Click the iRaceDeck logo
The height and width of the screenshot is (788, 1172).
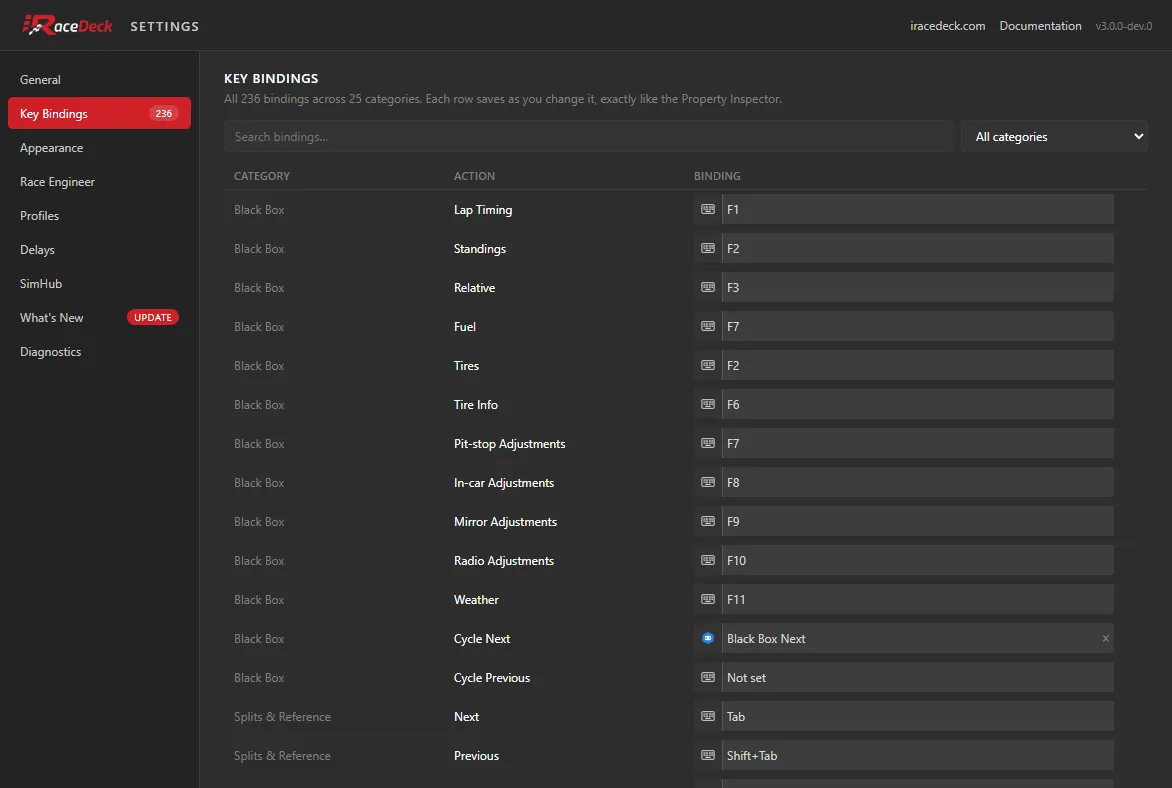(67, 25)
